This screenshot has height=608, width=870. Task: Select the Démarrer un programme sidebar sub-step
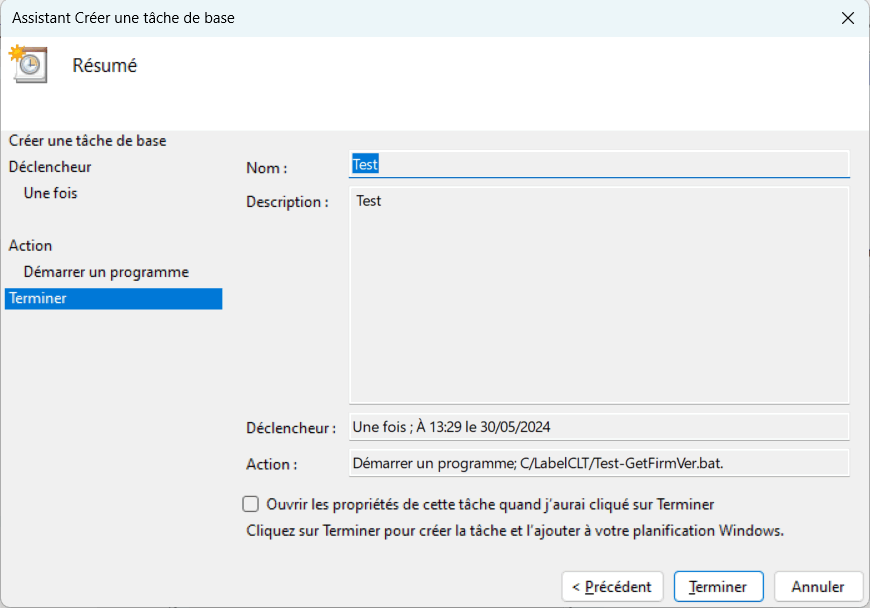tap(106, 272)
